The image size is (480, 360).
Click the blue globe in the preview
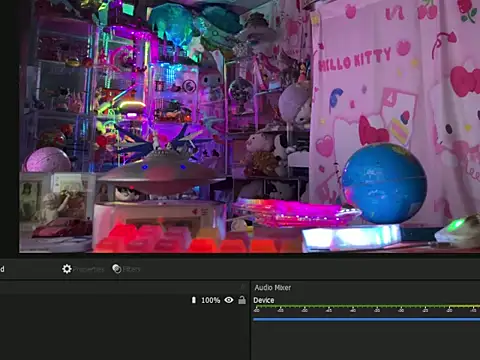point(384,183)
